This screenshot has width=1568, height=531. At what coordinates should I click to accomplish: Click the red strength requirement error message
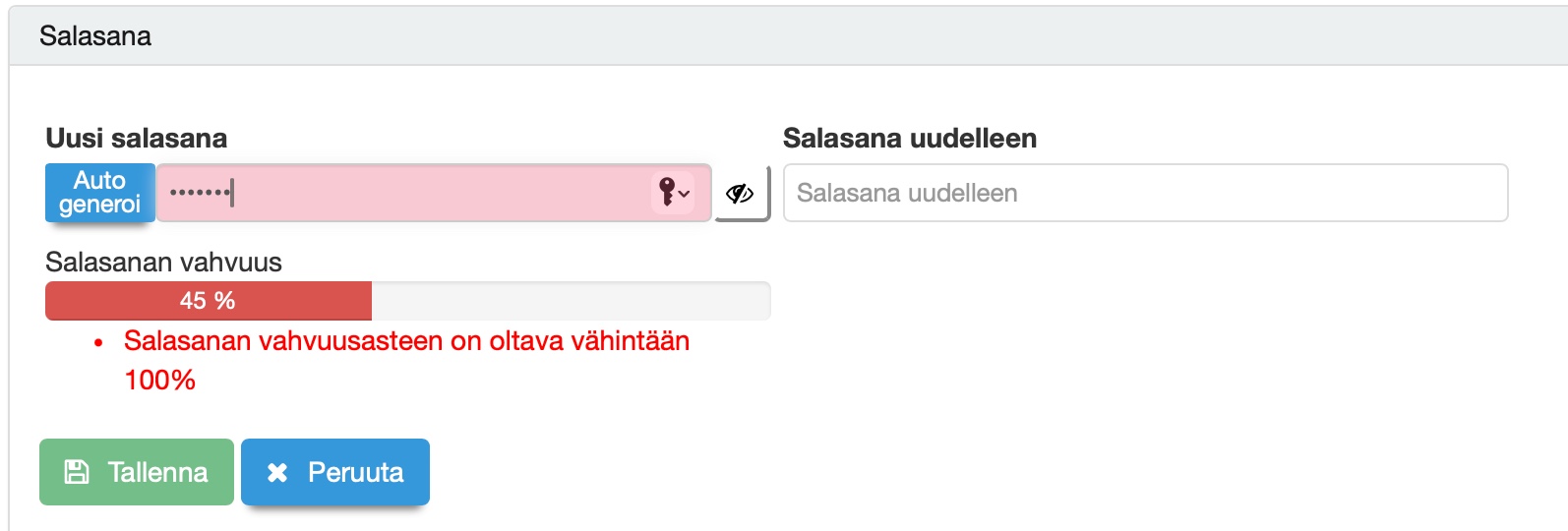pos(406,341)
